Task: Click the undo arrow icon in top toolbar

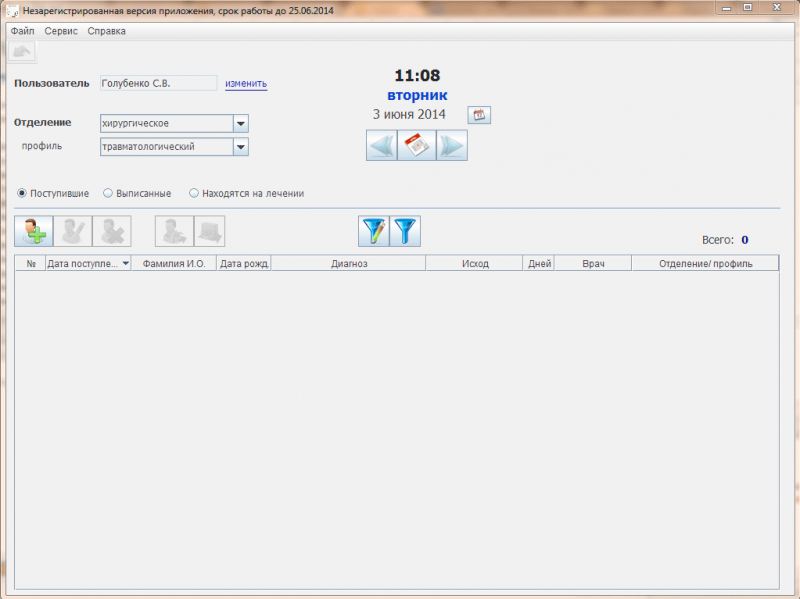Action: tap(22, 52)
